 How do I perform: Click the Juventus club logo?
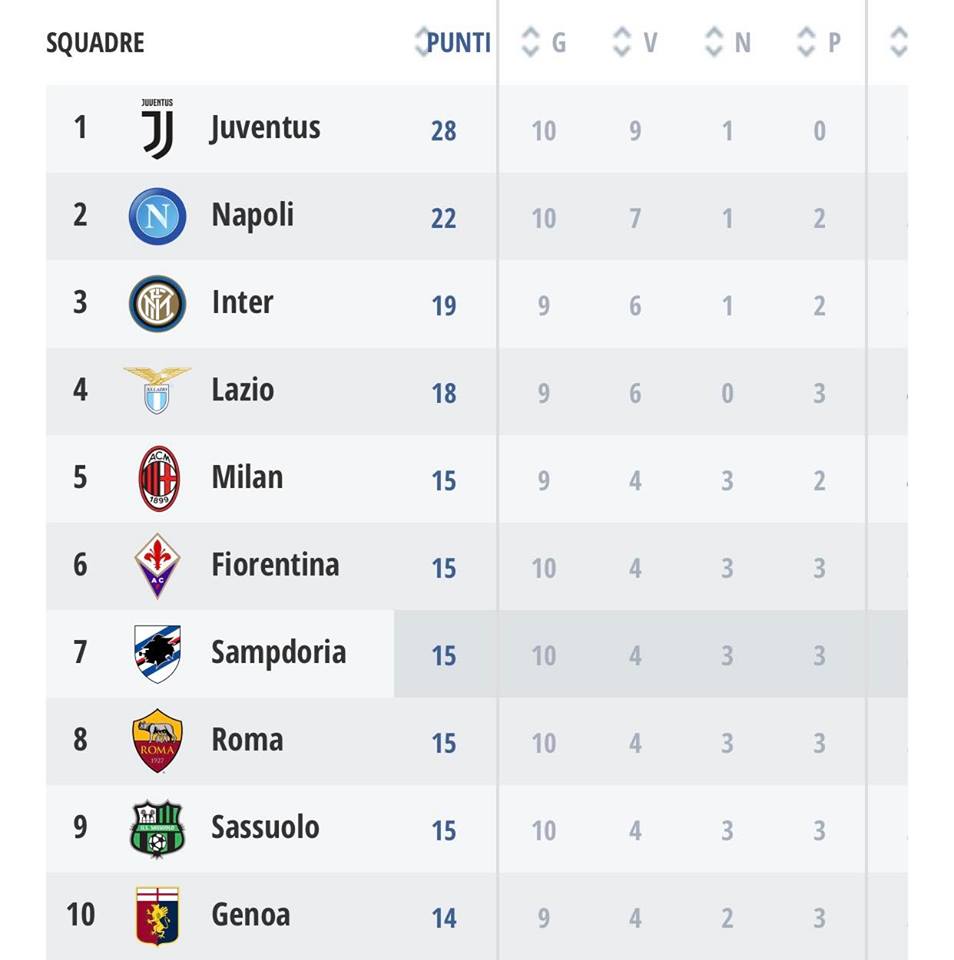tap(157, 129)
